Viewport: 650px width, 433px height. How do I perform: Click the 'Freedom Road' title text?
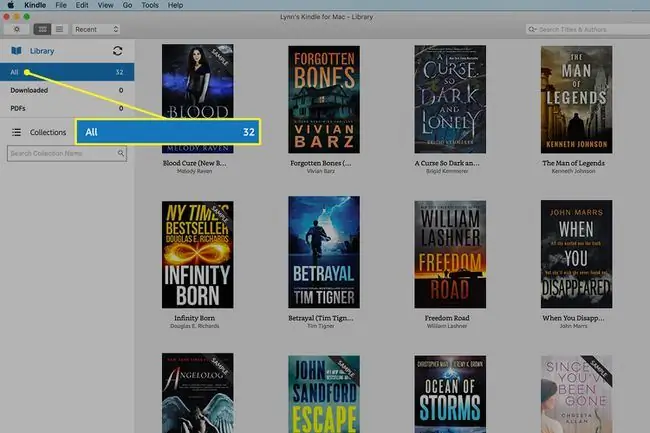pos(447,318)
